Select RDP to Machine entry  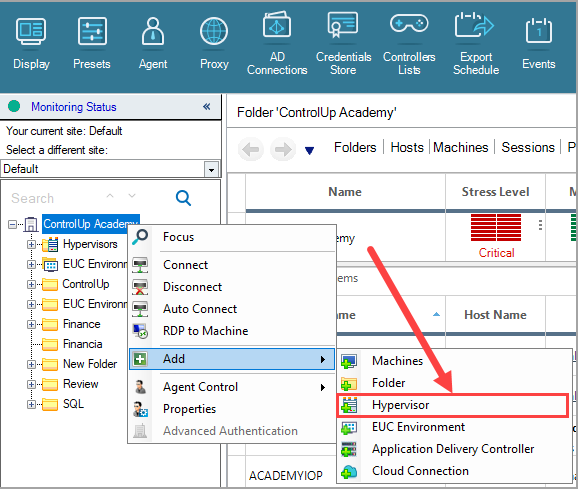[x=232, y=331]
